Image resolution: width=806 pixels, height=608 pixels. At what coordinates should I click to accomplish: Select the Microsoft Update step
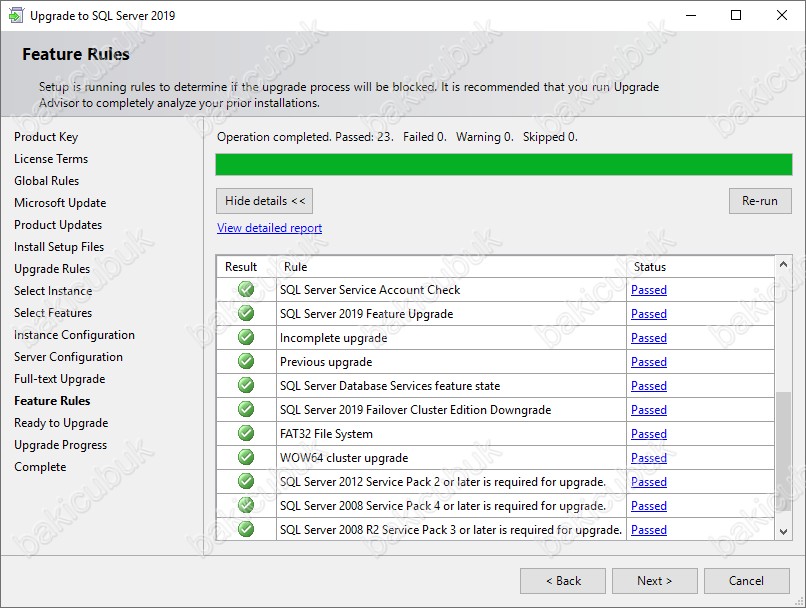(60, 203)
